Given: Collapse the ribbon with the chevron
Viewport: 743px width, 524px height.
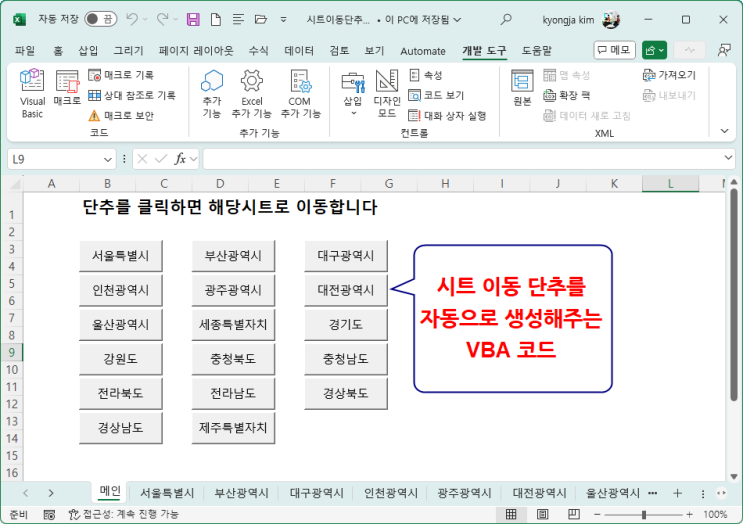Looking at the screenshot, I should tap(725, 131).
